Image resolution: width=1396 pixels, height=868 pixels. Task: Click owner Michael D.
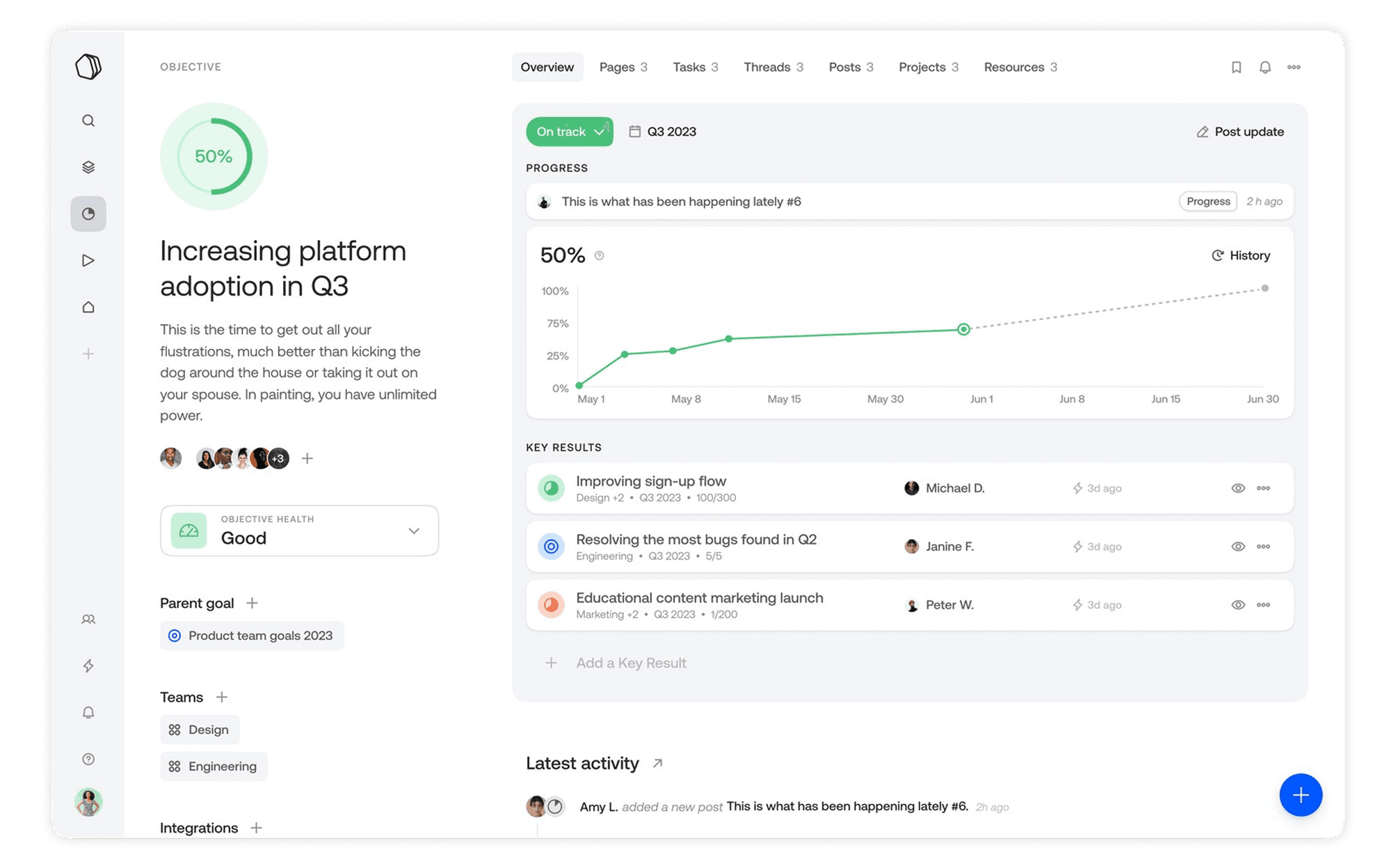(945, 488)
